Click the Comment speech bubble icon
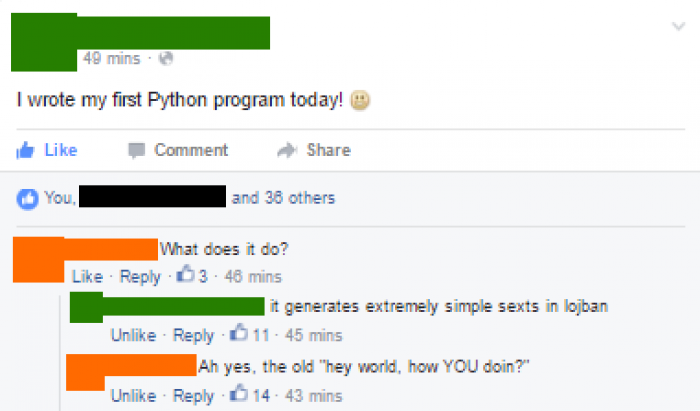700x411 pixels. [137, 150]
